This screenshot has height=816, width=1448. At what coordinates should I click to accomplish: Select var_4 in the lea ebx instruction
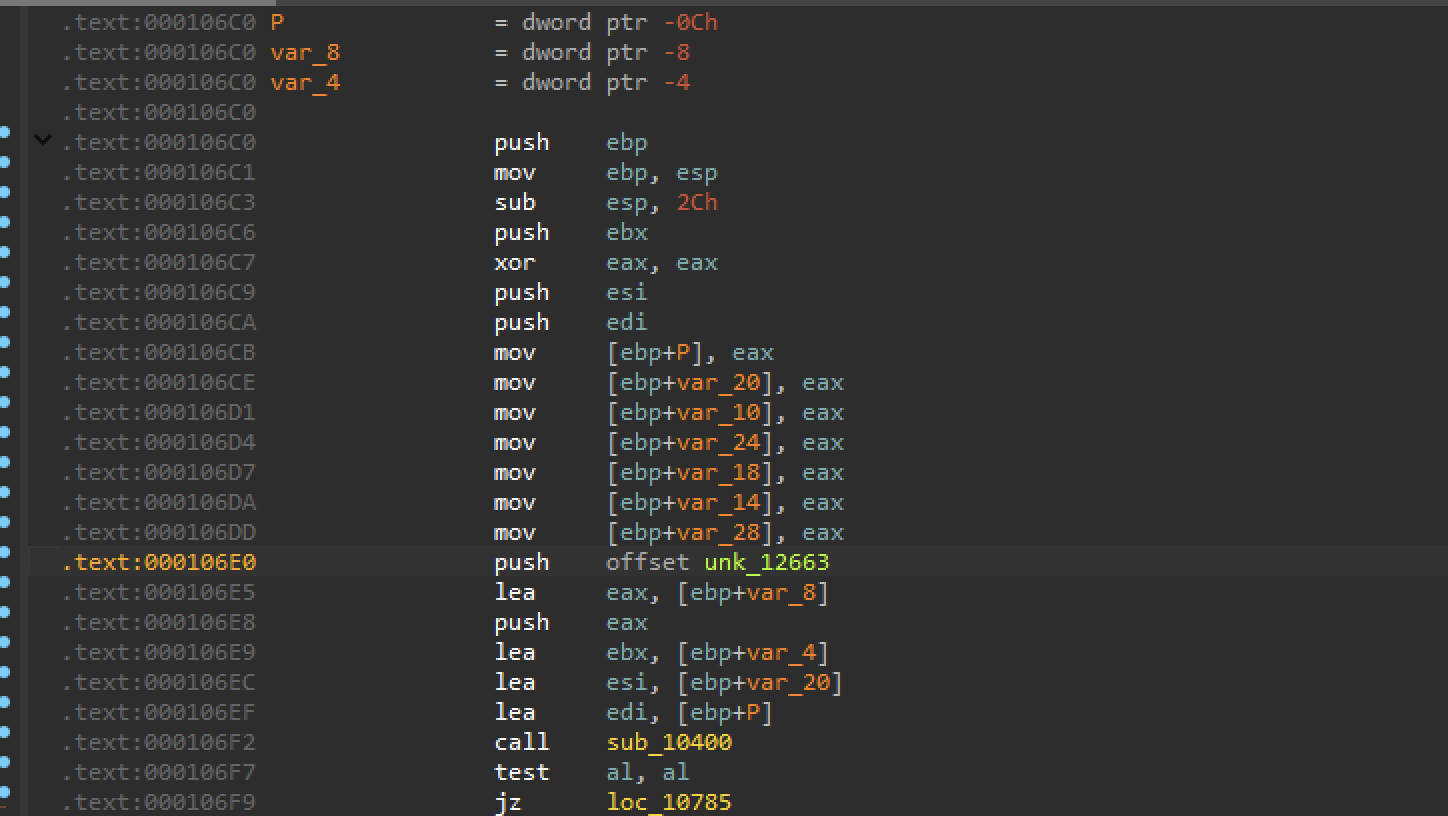click(781, 652)
